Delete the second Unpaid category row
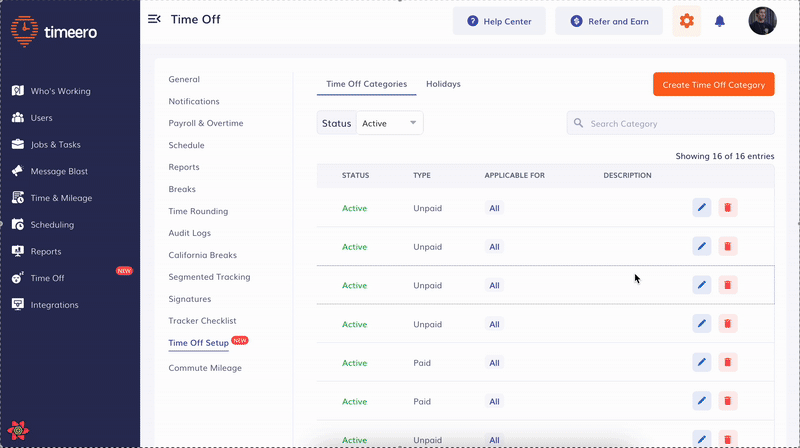800x448 pixels. [x=728, y=246]
